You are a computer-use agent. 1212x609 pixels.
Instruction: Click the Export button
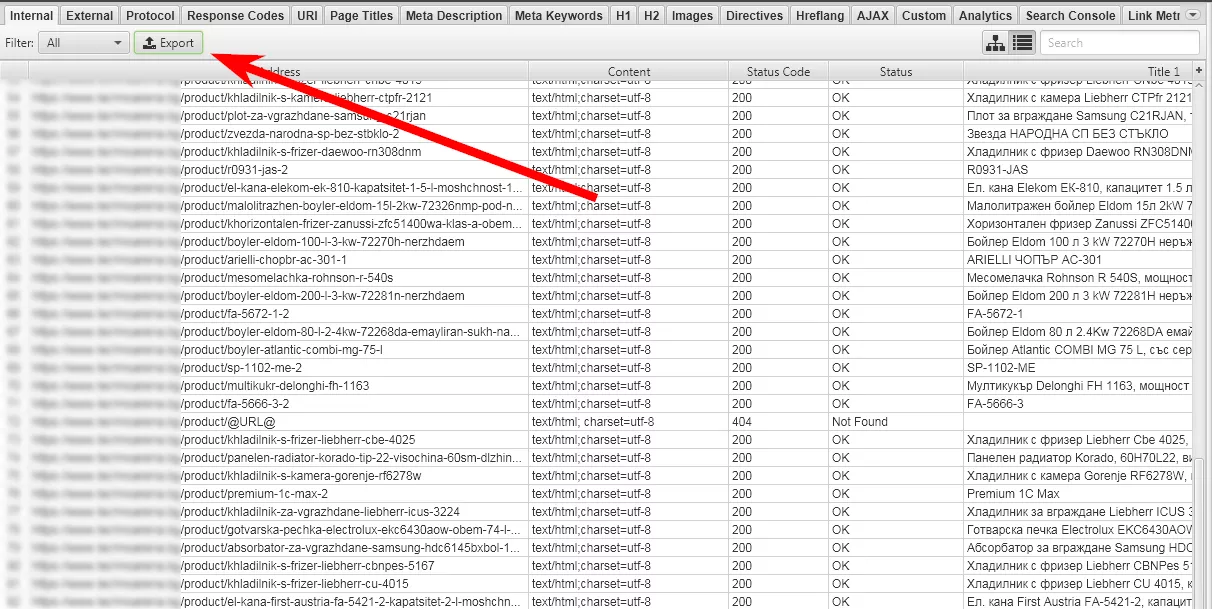(x=168, y=43)
